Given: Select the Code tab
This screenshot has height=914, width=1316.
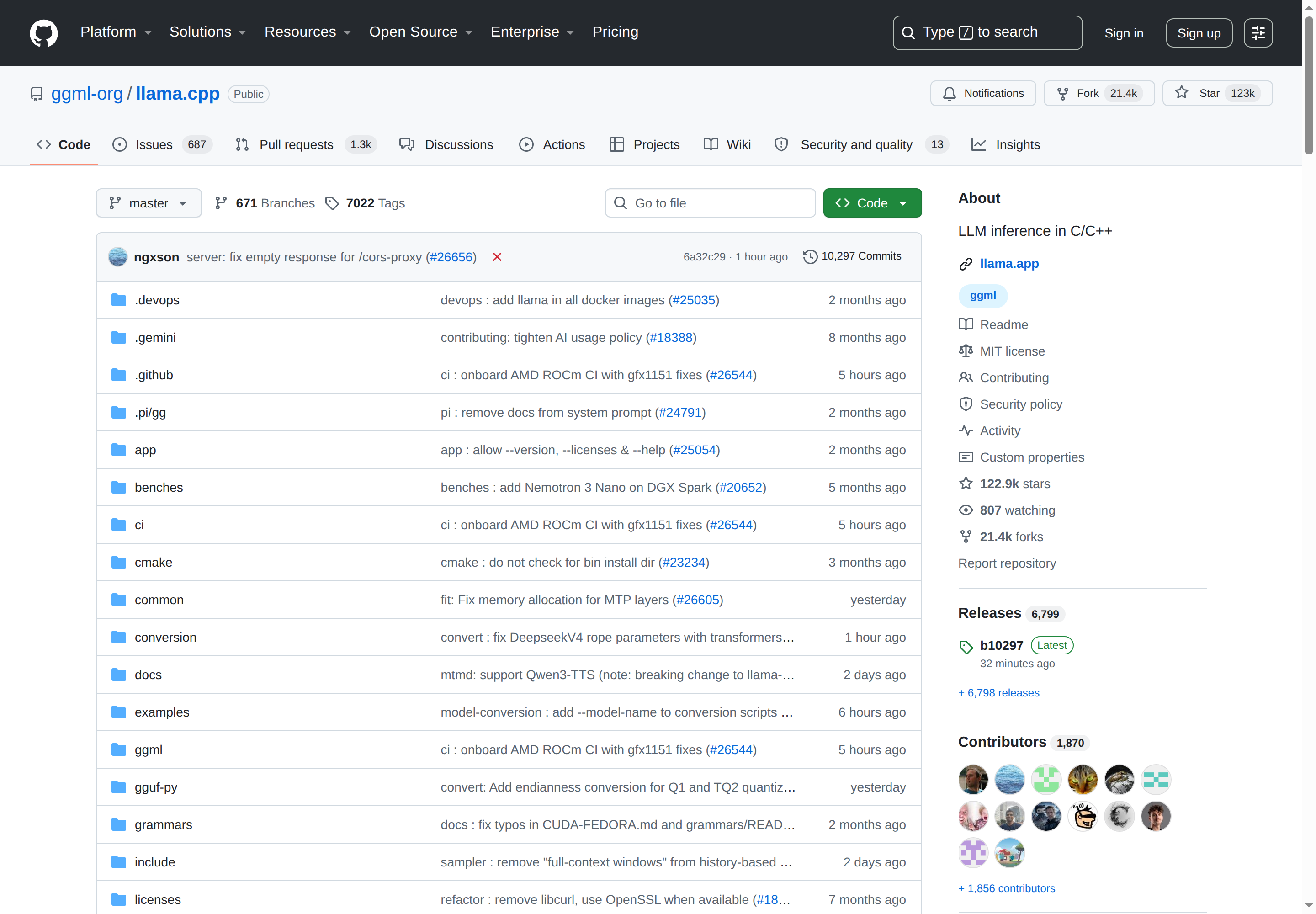Looking at the screenshot, I should pos(64,145).
